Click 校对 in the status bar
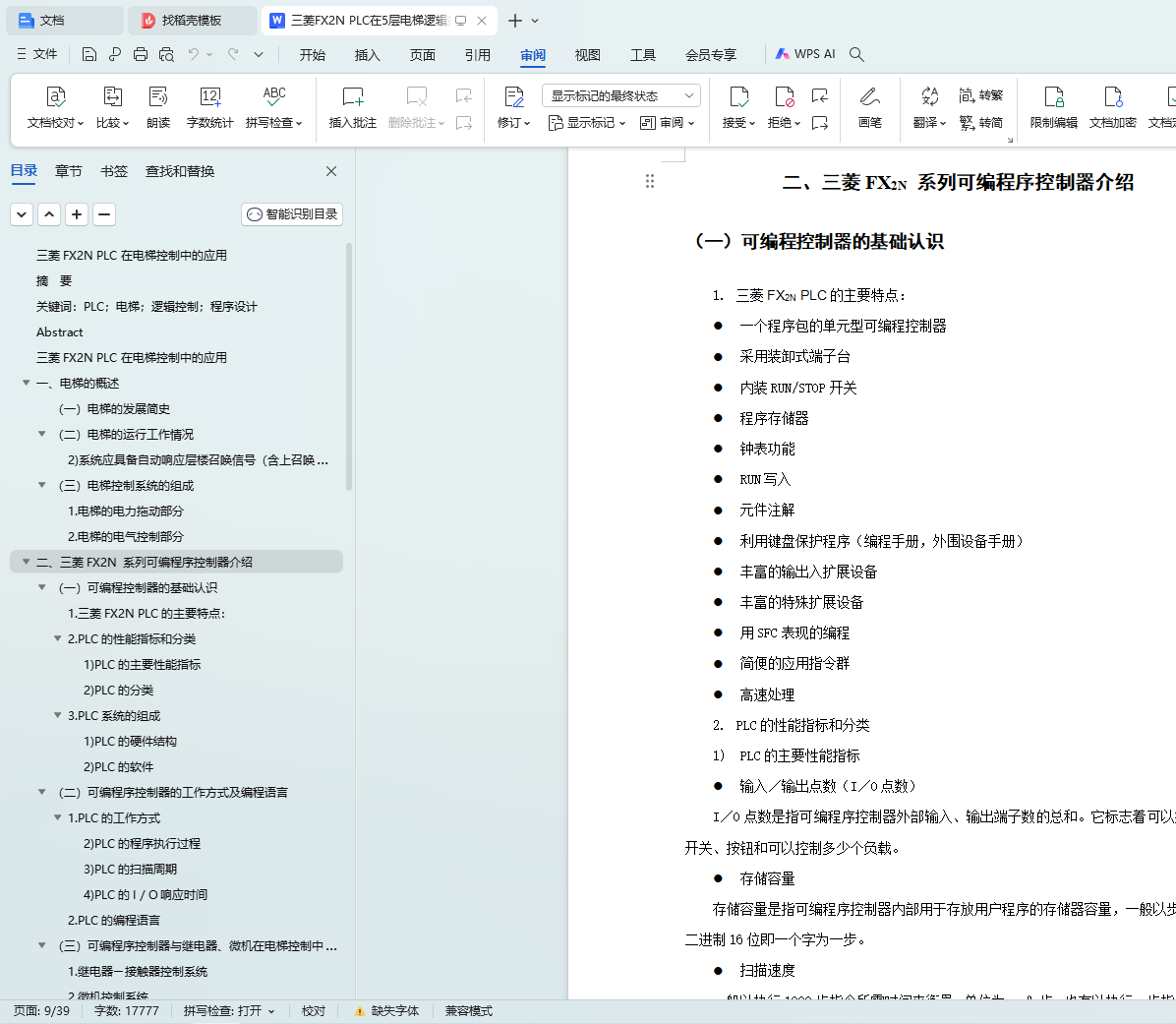 click(314, 1010)
